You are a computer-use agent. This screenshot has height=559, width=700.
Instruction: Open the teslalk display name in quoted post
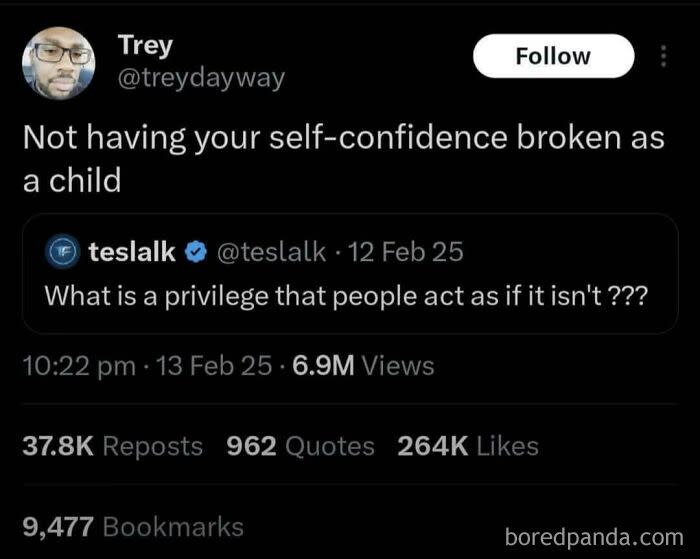[131, 252]
